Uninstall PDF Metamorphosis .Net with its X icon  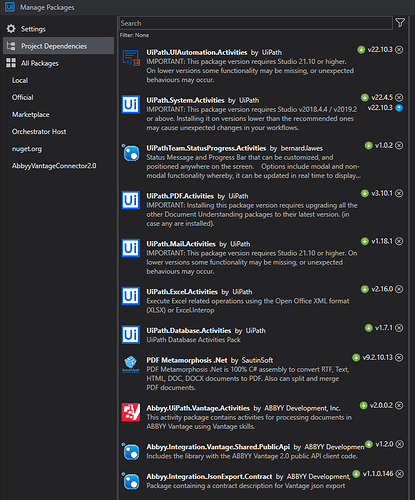[399, 357]
